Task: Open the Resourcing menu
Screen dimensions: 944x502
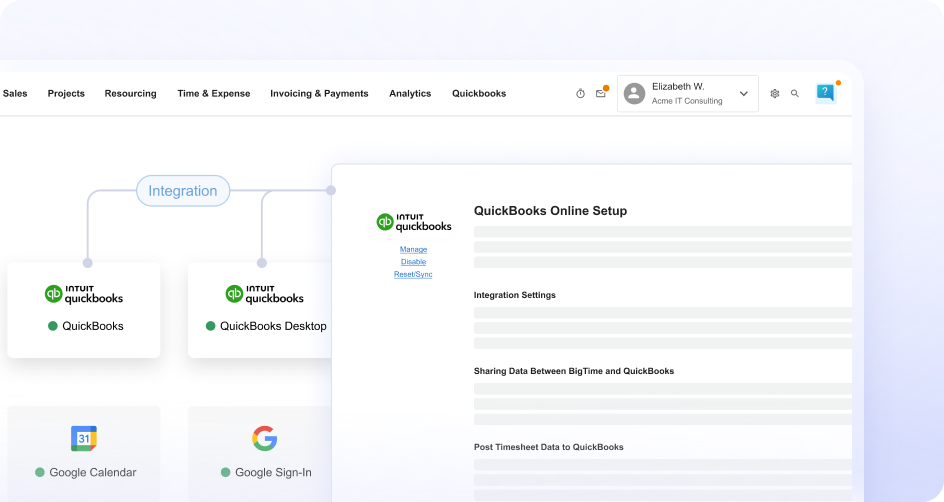Action: click(x=130, y=94)
